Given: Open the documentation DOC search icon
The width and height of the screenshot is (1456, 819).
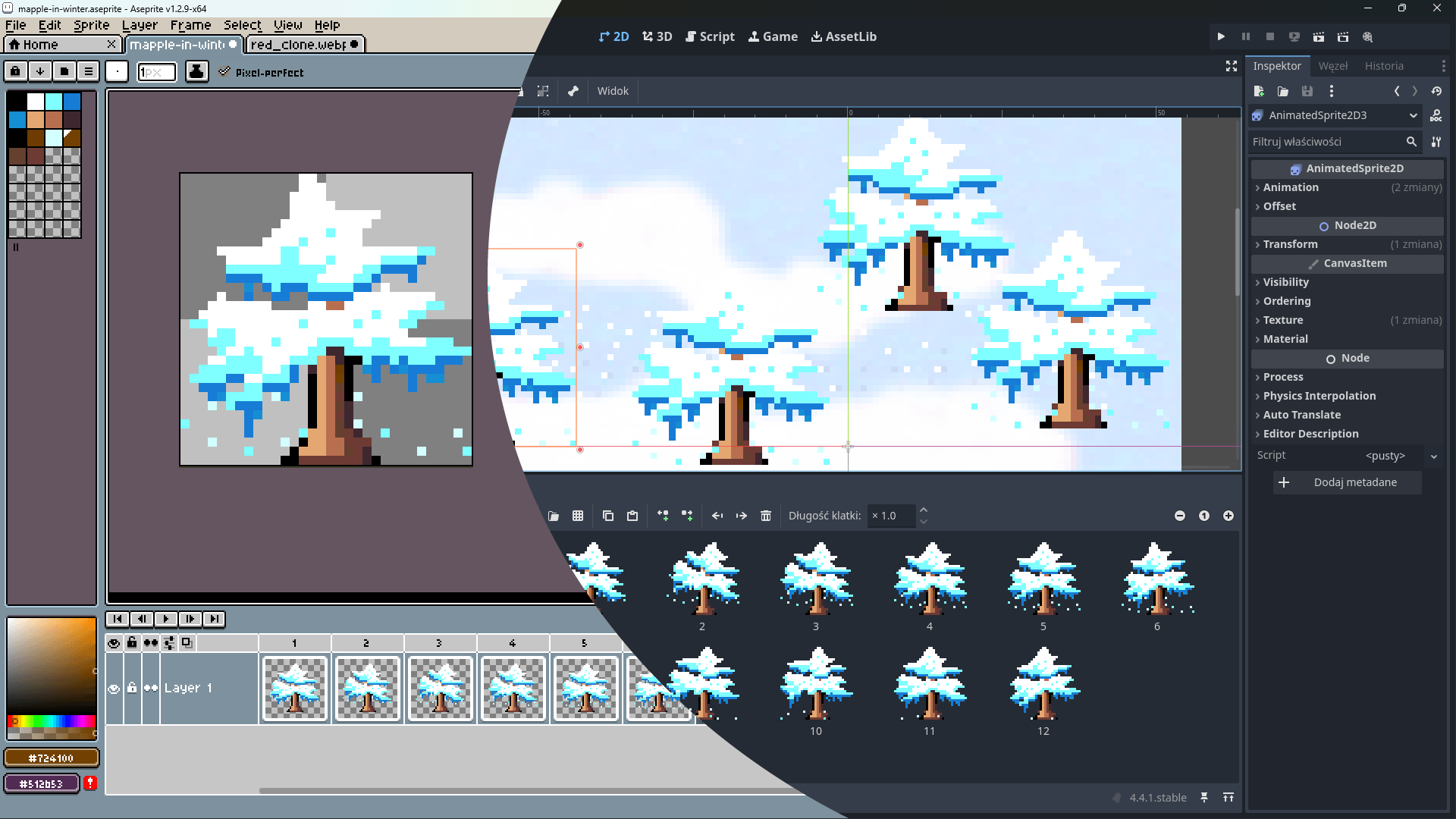Looking at the screenshot, I should click(1436, 115).
